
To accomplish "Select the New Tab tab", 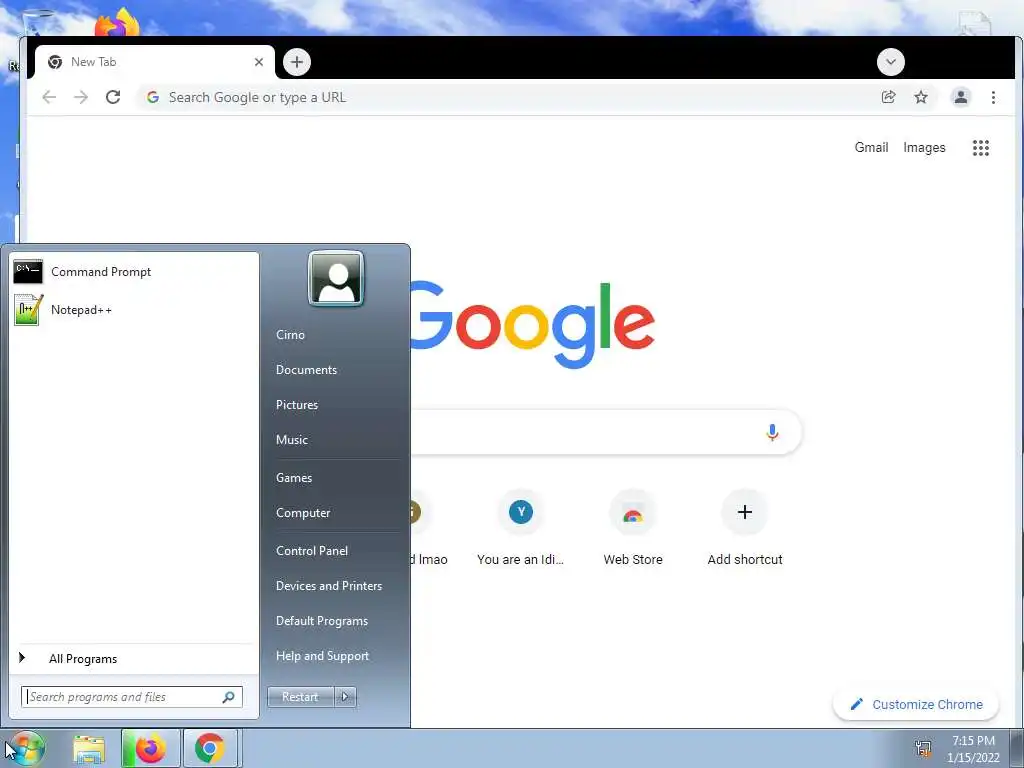I will tap(155, 62).
